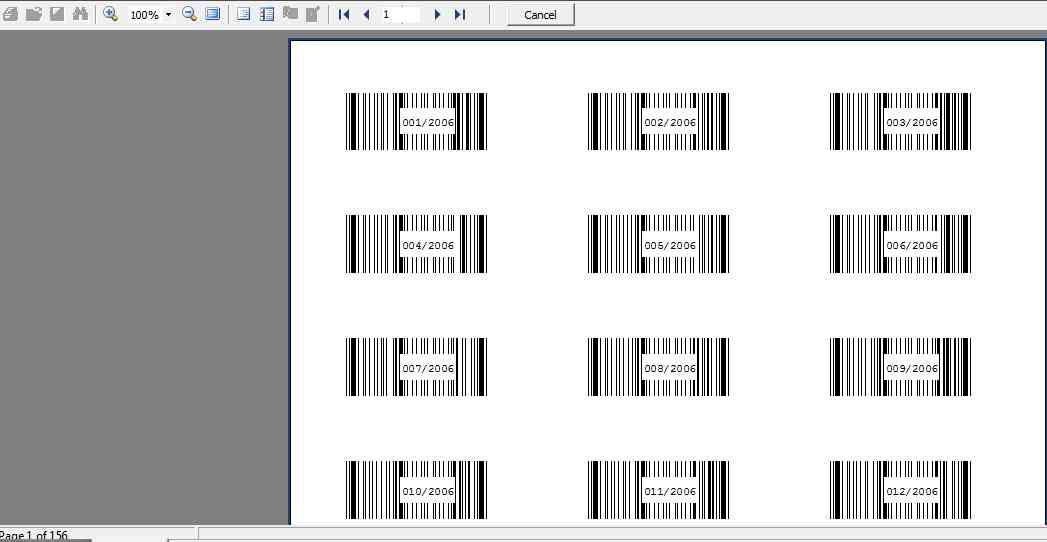The width and height of the screenshot is (1047, 542).
Task: Click the single page layout icon
Action: click(x=244, y=14)
